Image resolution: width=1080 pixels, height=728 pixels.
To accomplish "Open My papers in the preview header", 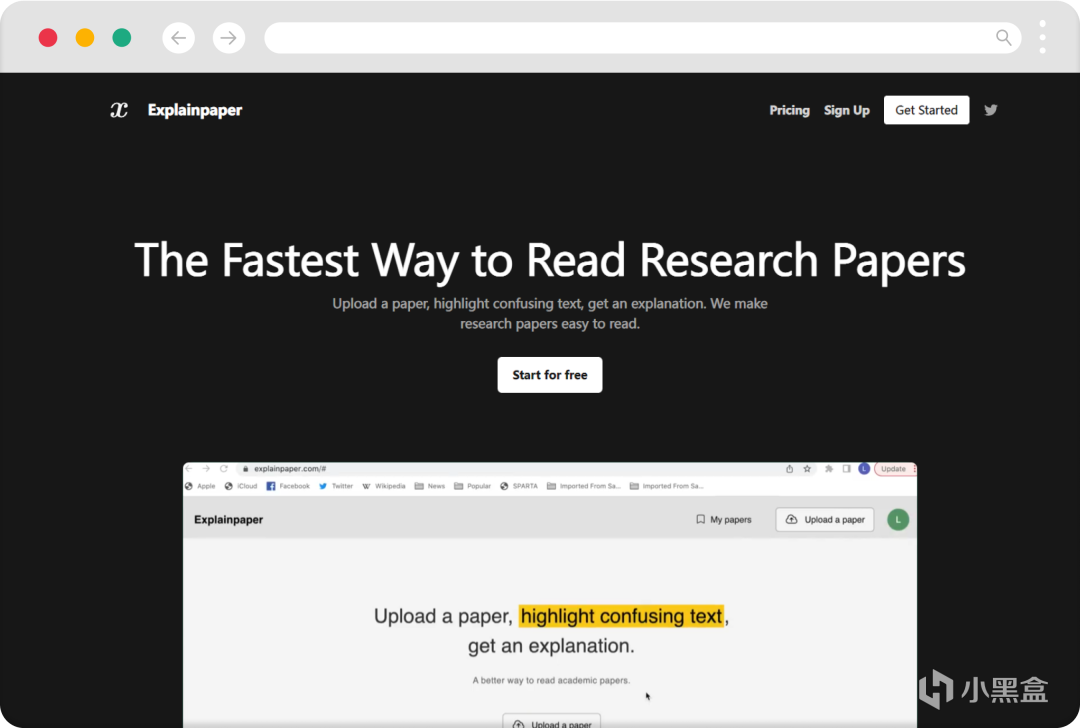I will pyautogui.click(x=724, y=519).
